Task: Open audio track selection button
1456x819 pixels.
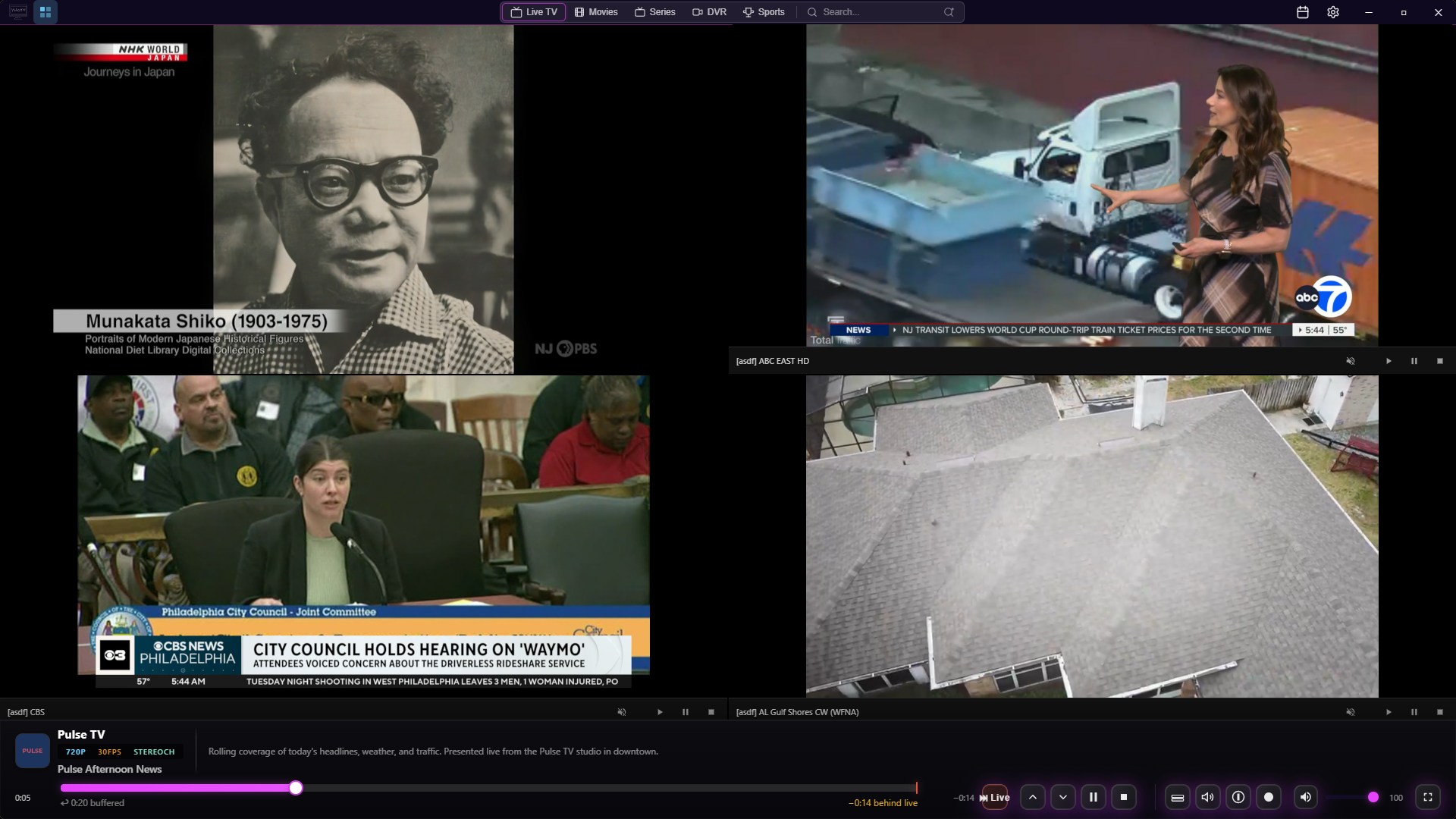Action: 1208,797
